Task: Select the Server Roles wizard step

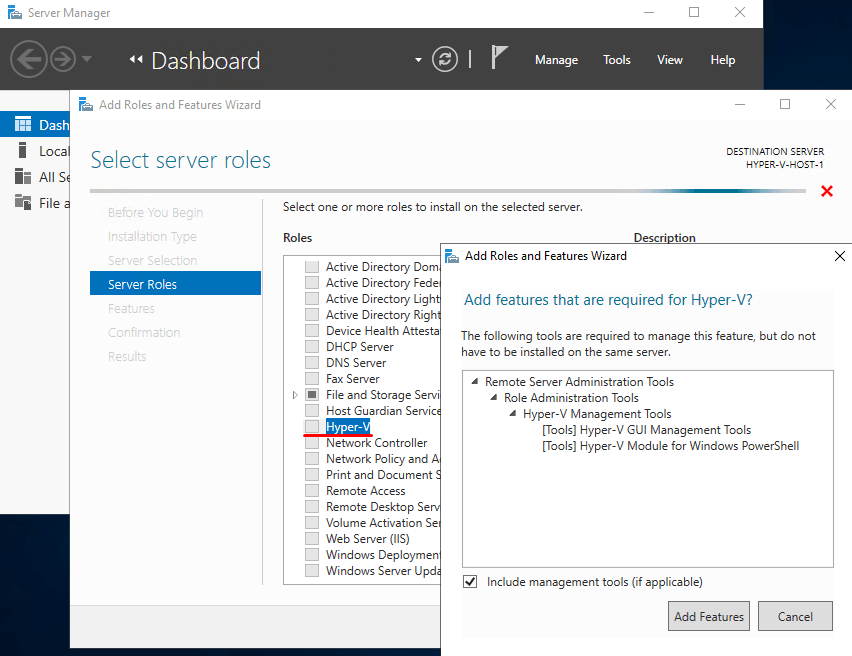Action: tap(143, 283)
